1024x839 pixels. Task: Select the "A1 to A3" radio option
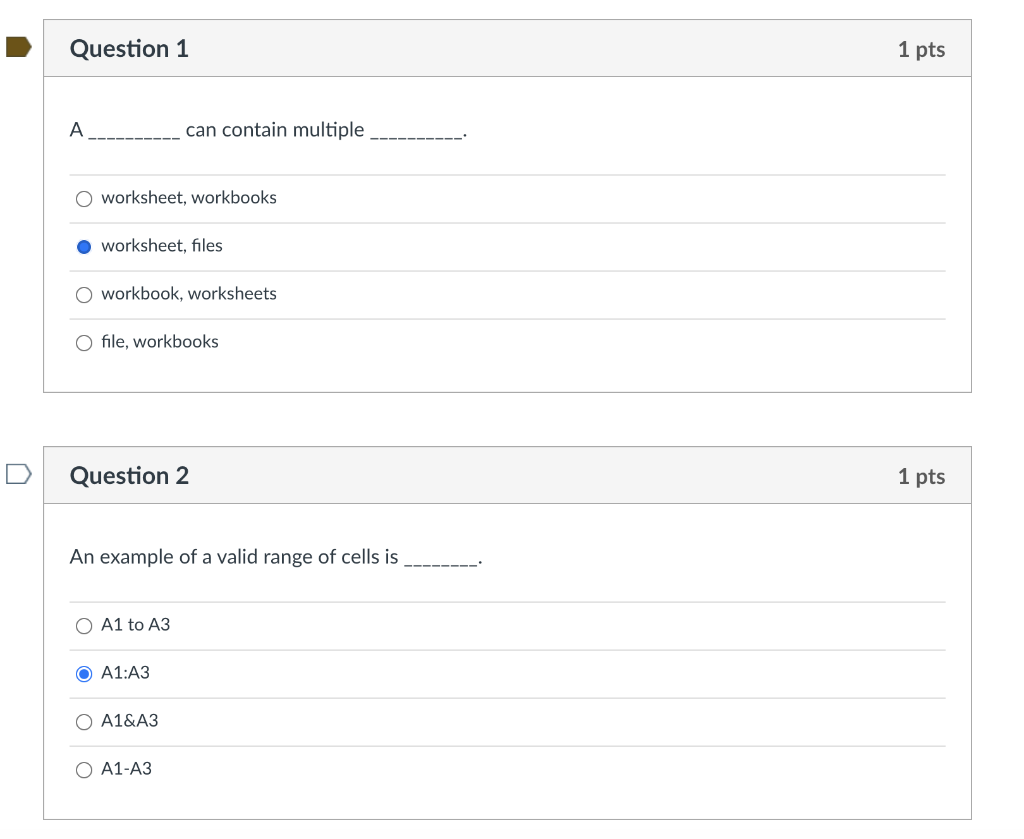pyautogui.click(x=84, y=625)
